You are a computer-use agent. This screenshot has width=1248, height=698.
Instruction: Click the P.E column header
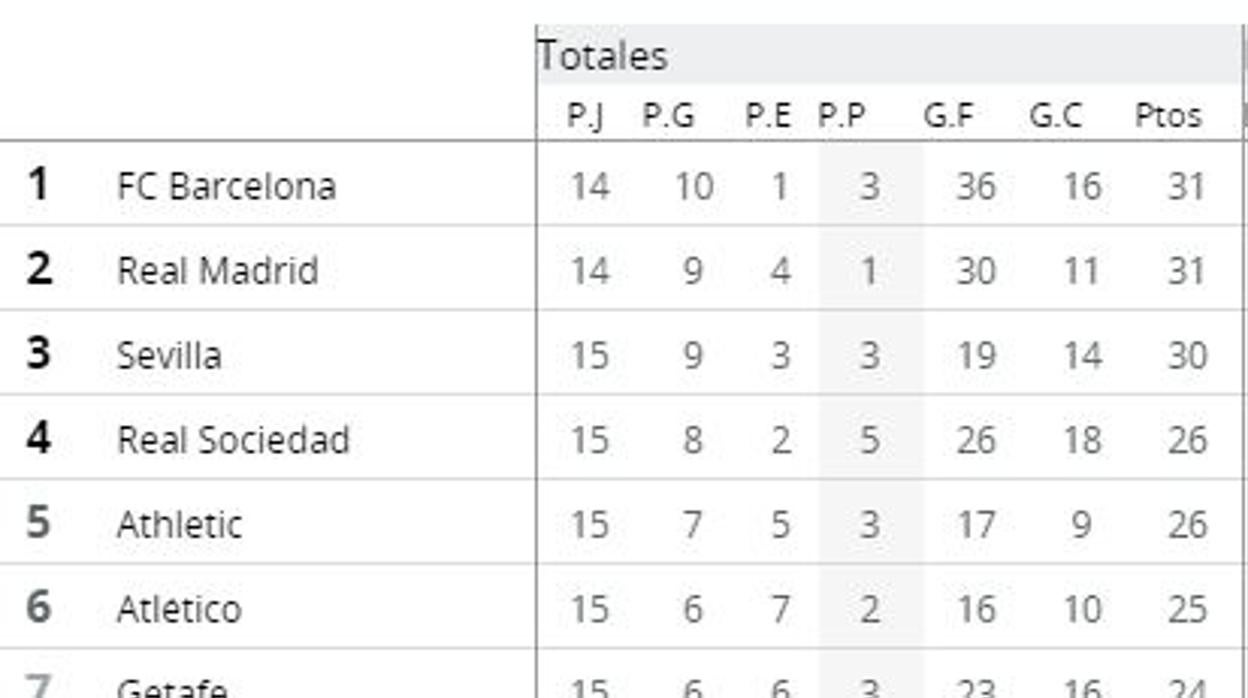pyautogui.click(x=768, y=116)
